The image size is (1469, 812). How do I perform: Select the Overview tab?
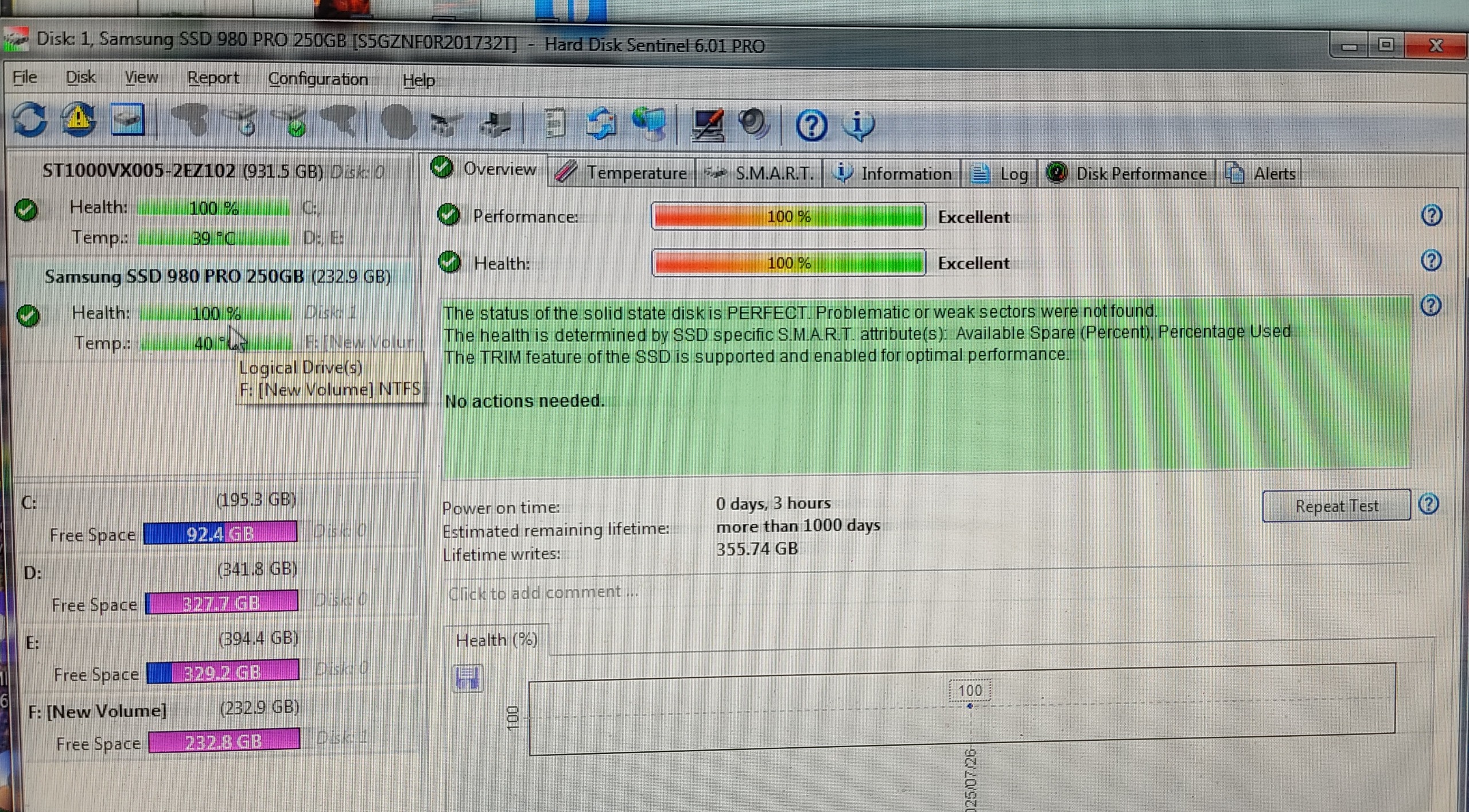coord(485,169)
